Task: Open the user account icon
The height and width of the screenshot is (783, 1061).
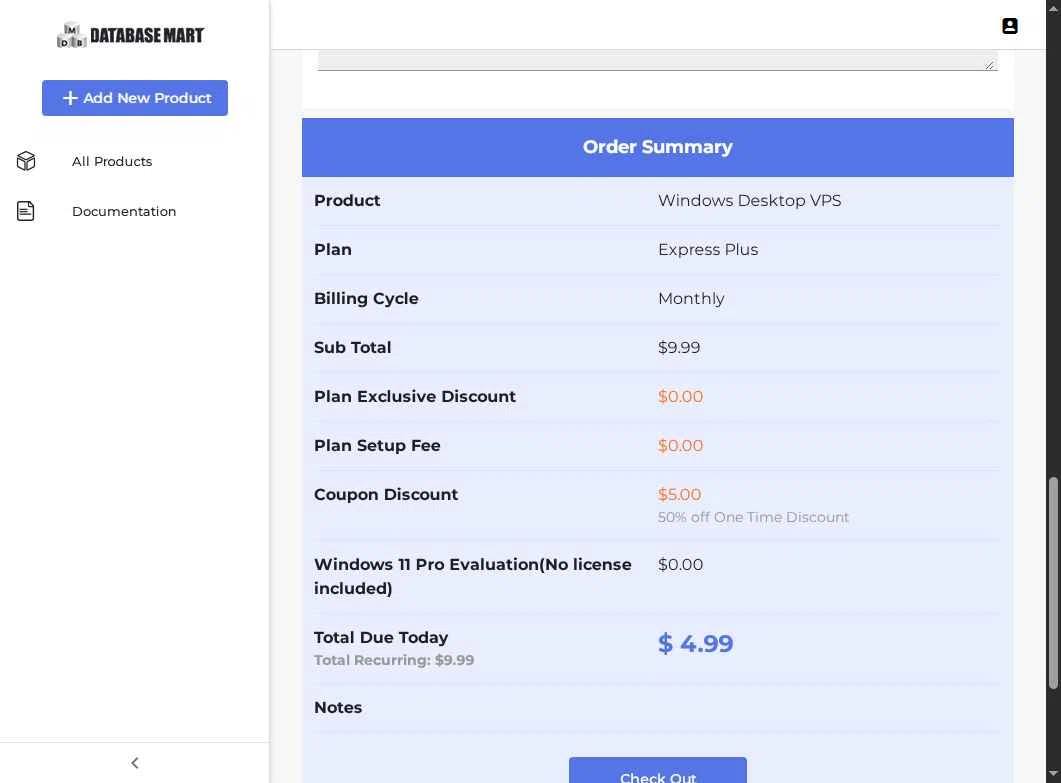Action: pyautogui.click(x=1009, y=26)
